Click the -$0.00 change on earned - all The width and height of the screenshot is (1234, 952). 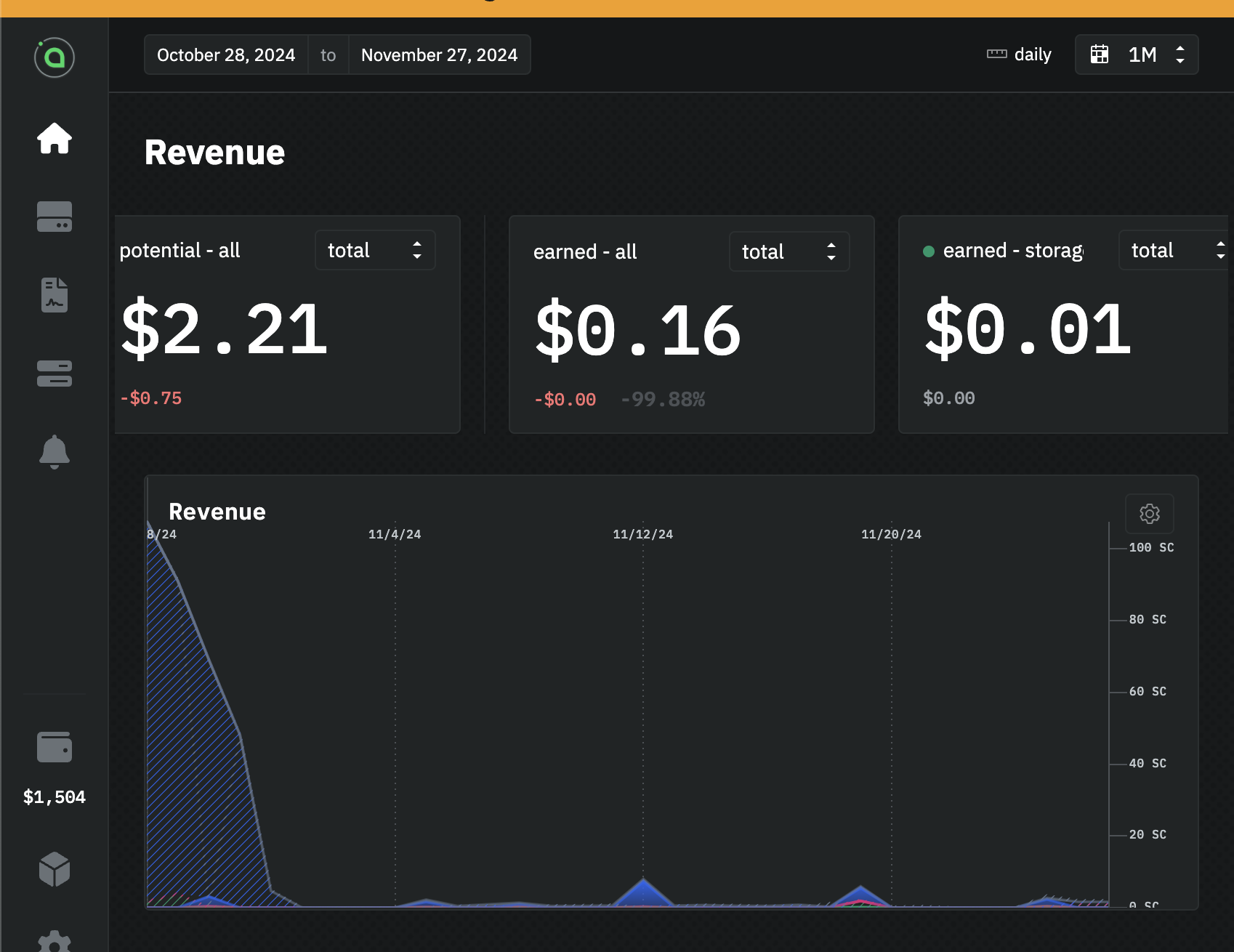565,400
